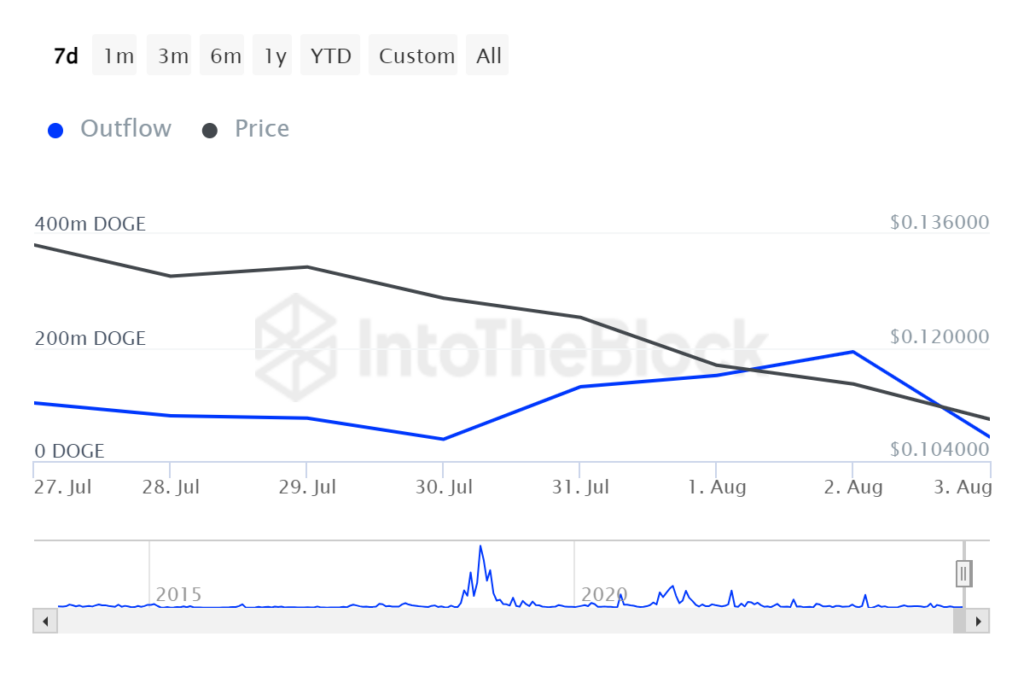This screenshot has height=683, width=1024.
Task: Toggle the Price series dark dot
Action: click(210, 130)
